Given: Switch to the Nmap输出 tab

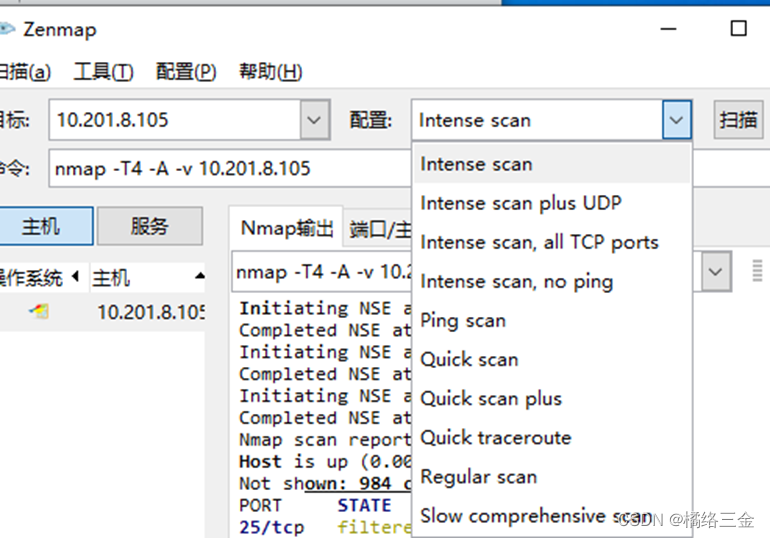Looking at the screenshot, I should (287, 228).
